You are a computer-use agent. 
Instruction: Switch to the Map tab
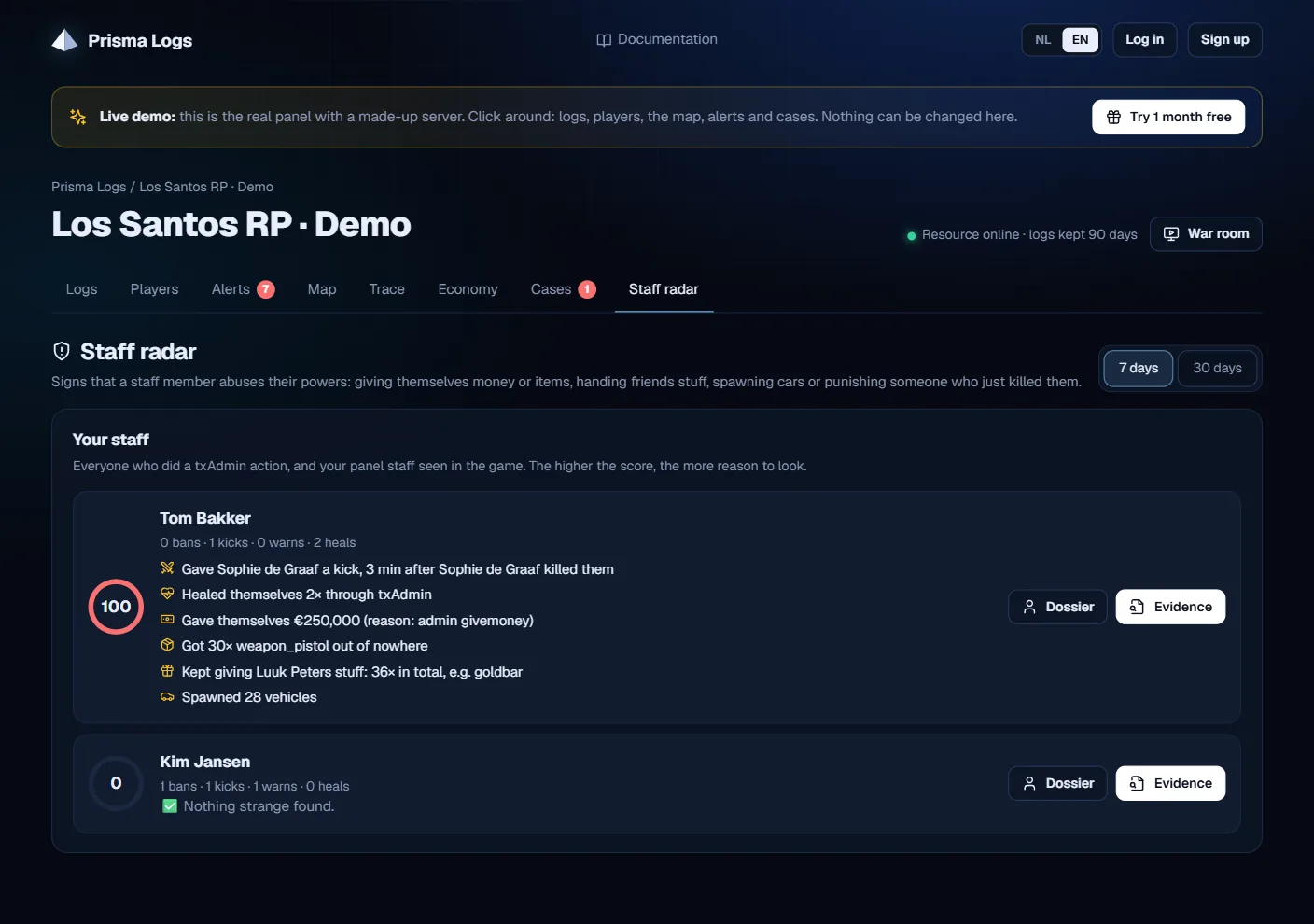point(322,289)
